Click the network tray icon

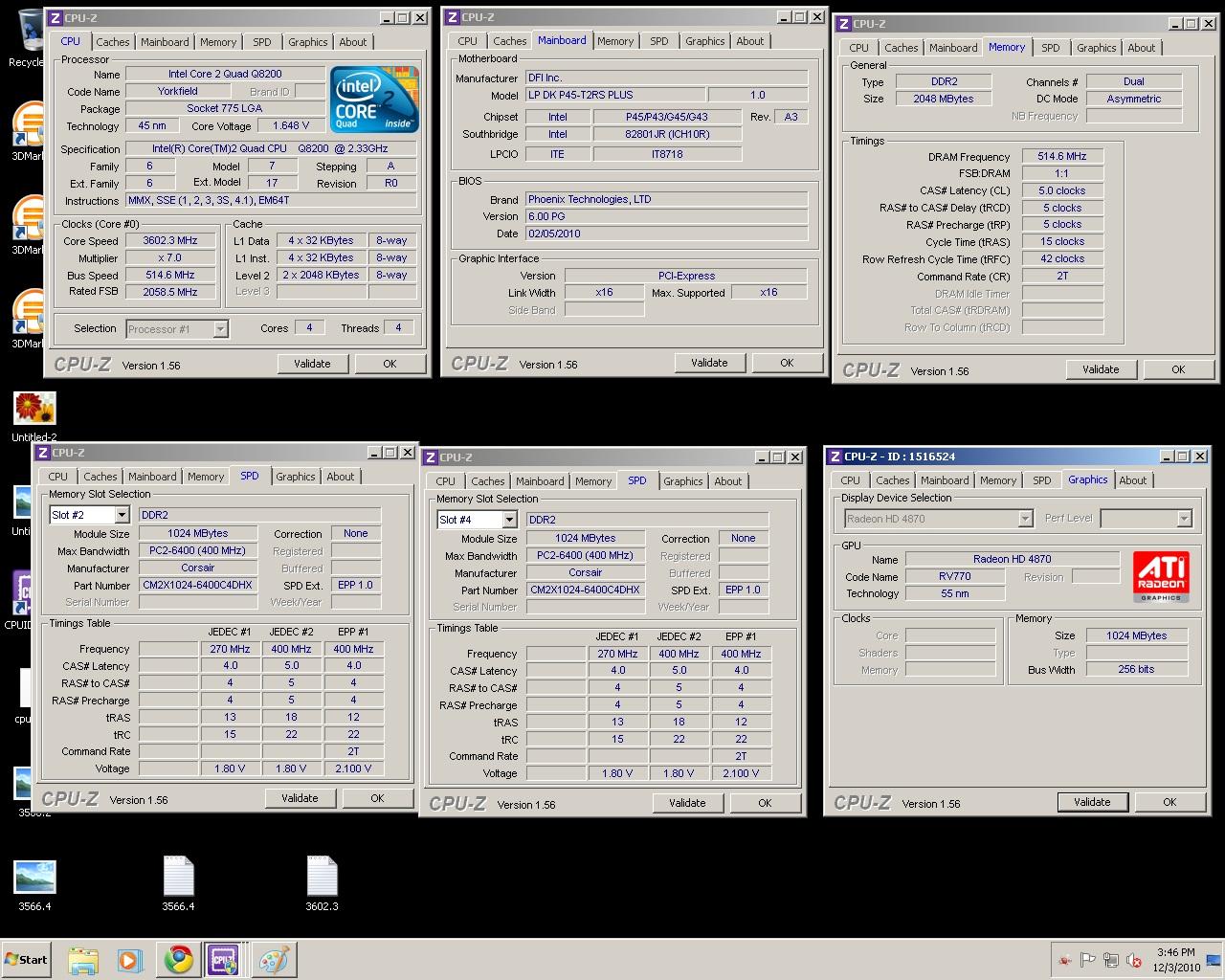tap(1111, 960)
